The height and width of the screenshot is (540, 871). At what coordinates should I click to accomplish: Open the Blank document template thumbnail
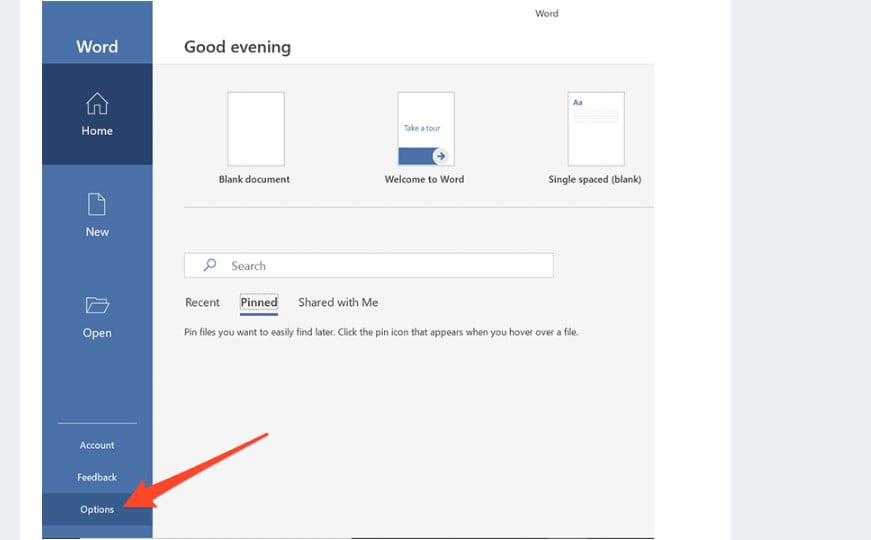(x=255, y=129)
